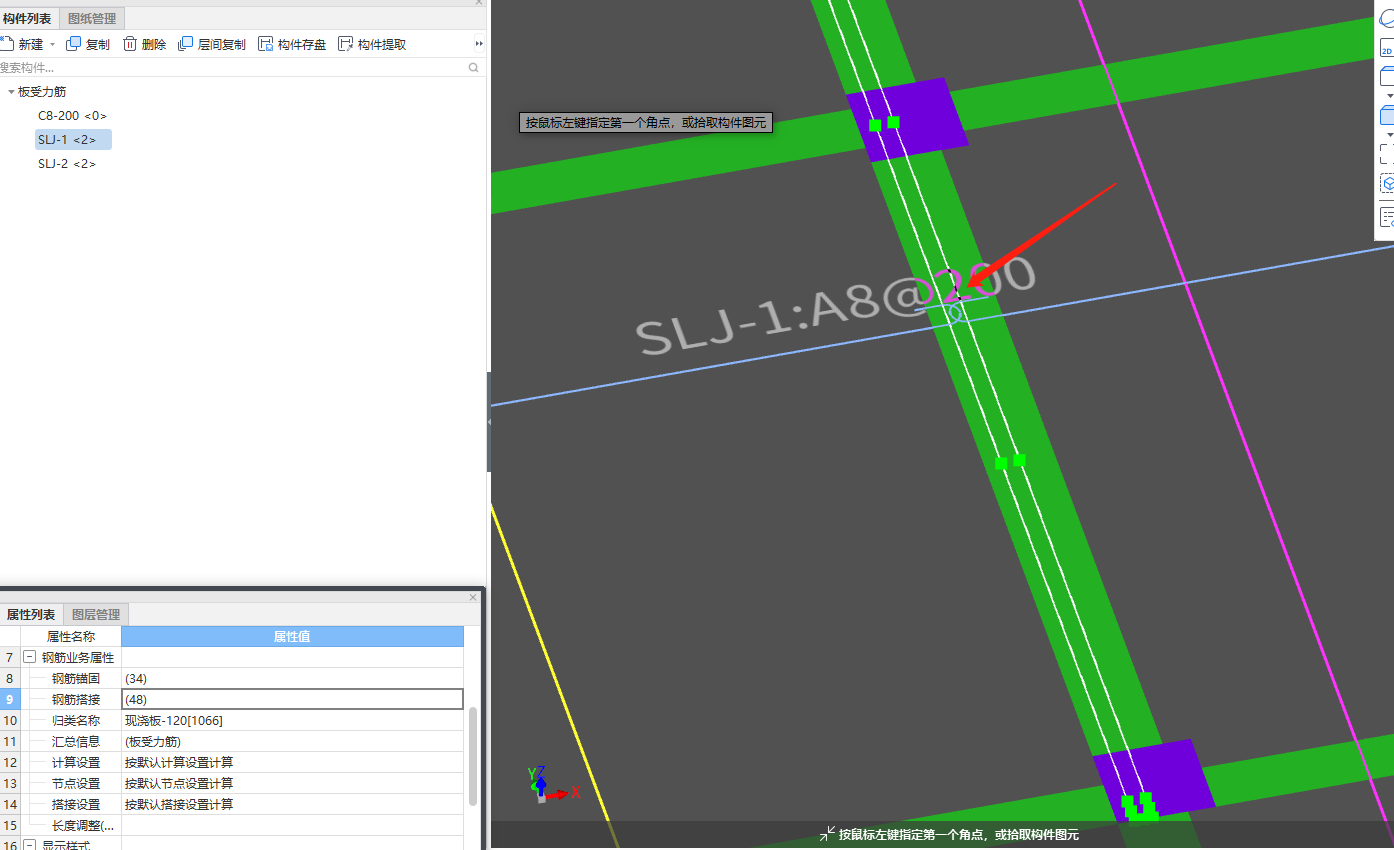Select row number 9 in properties table
The height and width of the screenshot is (850, 1394).
coord(10,699)
